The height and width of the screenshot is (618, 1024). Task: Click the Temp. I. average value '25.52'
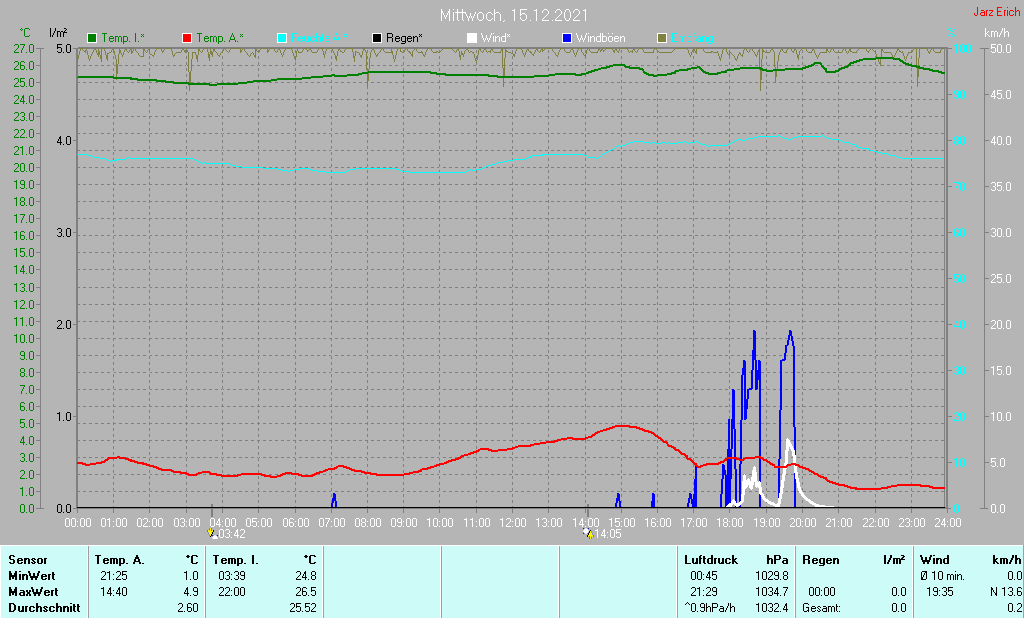(303, 607)
